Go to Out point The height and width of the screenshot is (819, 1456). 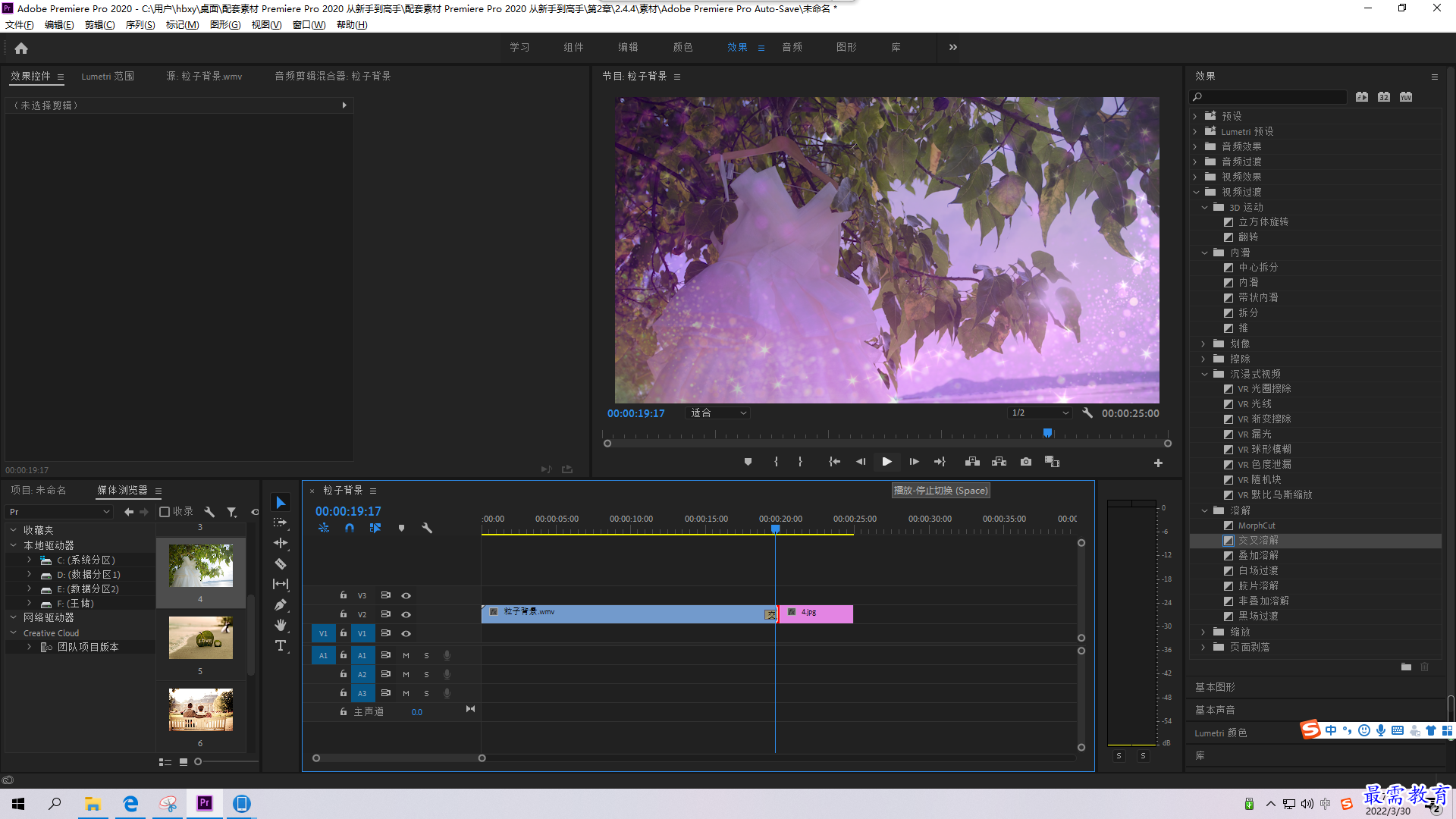pos(940,462)
